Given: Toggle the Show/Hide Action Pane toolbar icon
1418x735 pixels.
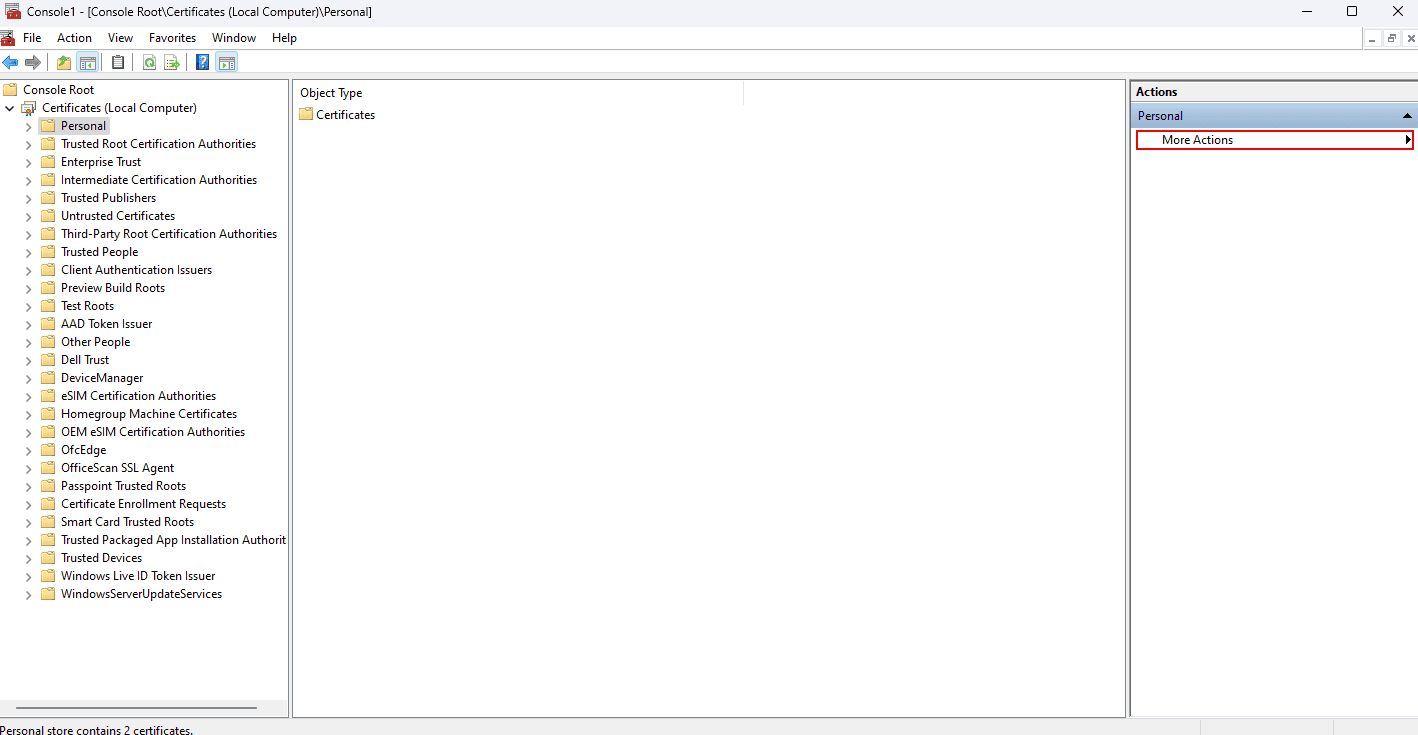Looking at the screenshot, I should pos(227,63).
